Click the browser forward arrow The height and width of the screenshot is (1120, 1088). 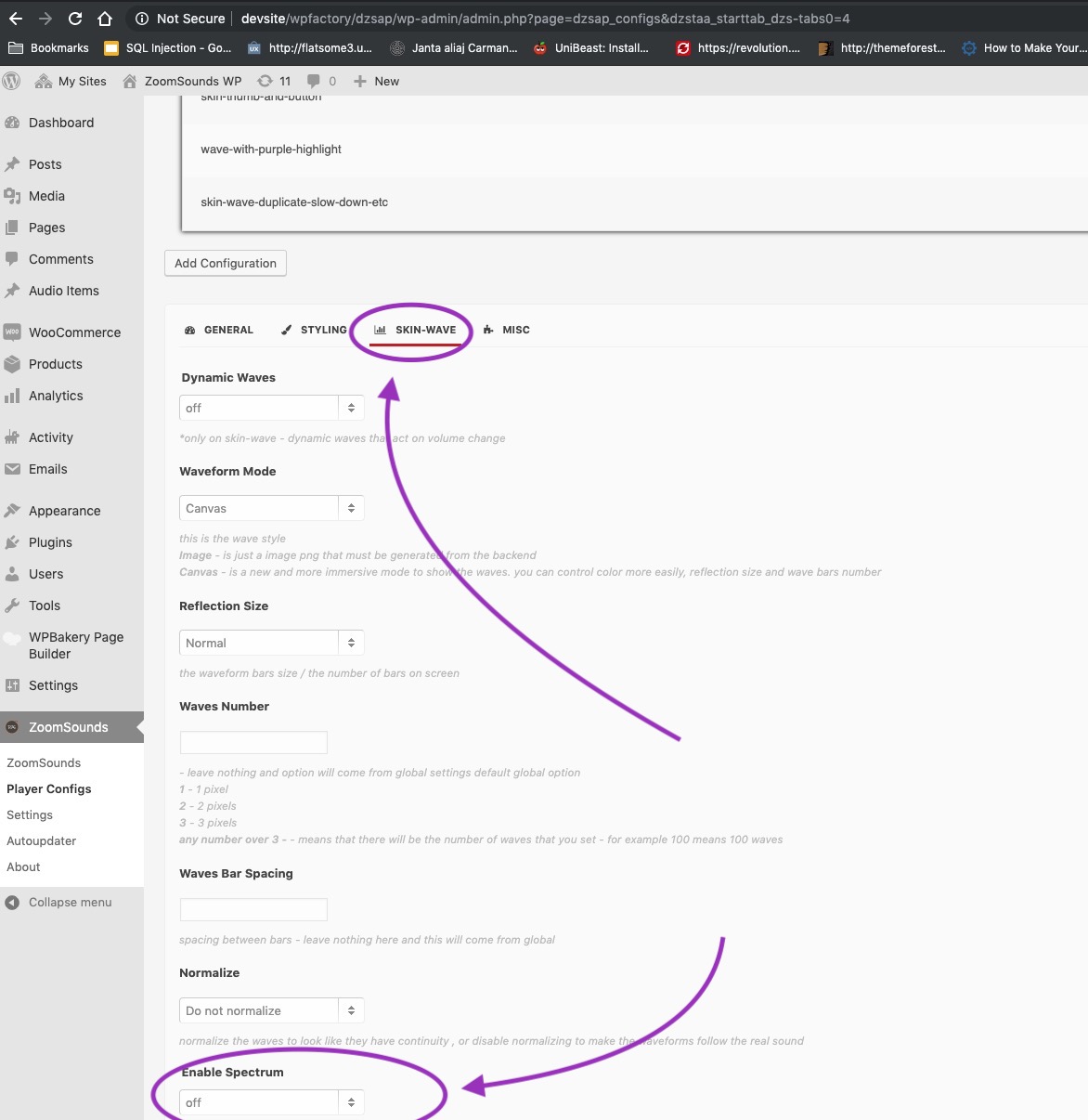pos(45,19)
